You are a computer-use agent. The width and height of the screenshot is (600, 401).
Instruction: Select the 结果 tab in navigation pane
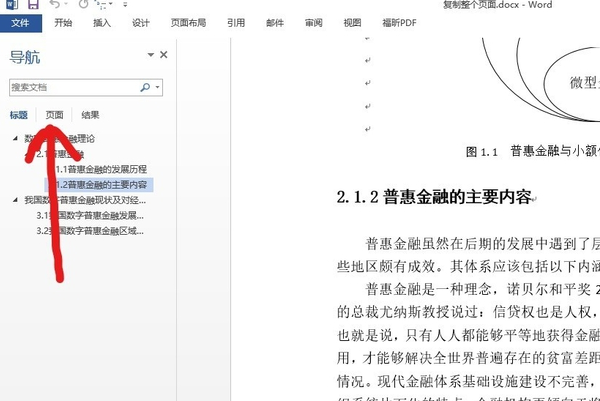click(90, 115)
